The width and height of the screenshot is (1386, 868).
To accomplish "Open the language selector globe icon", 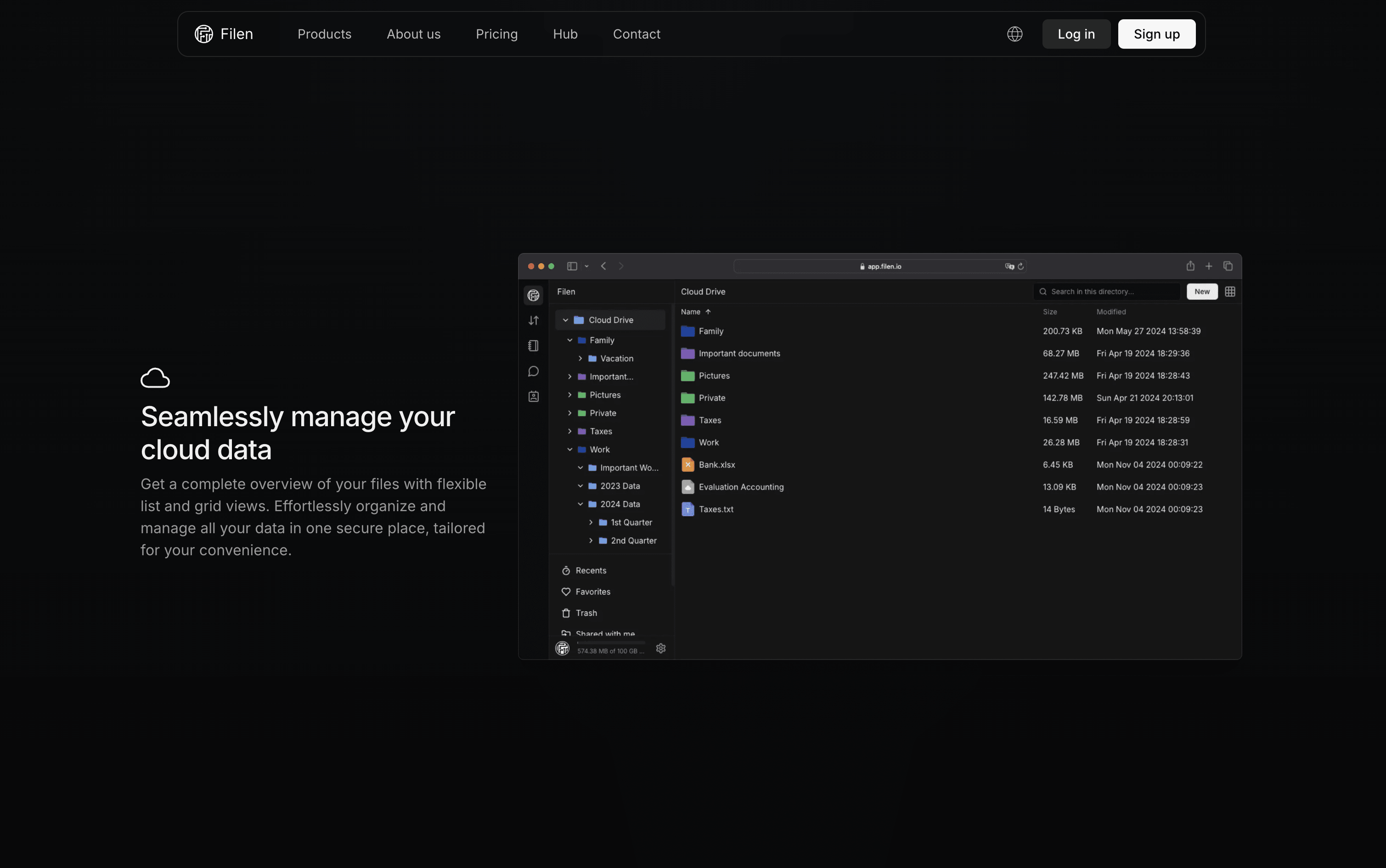I will click(1014, 34).
